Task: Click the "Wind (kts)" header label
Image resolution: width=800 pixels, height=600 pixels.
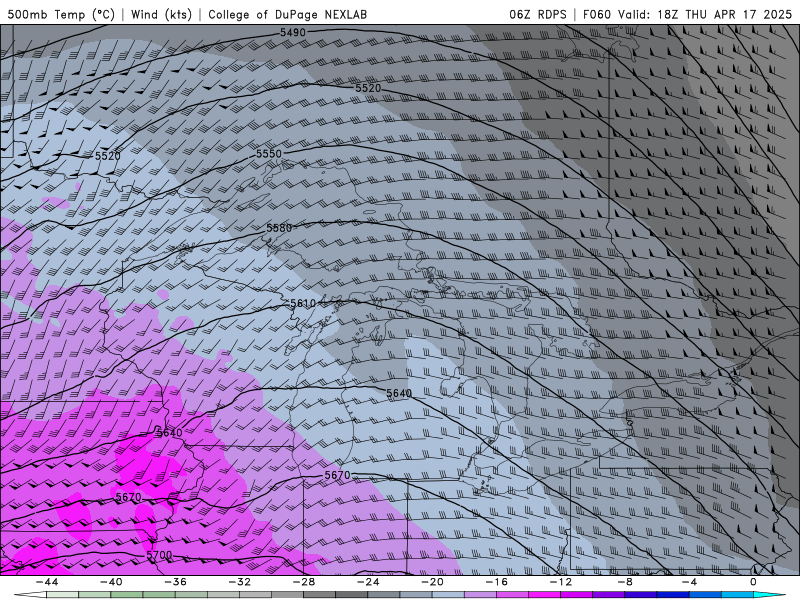Action: click(161, 14)
